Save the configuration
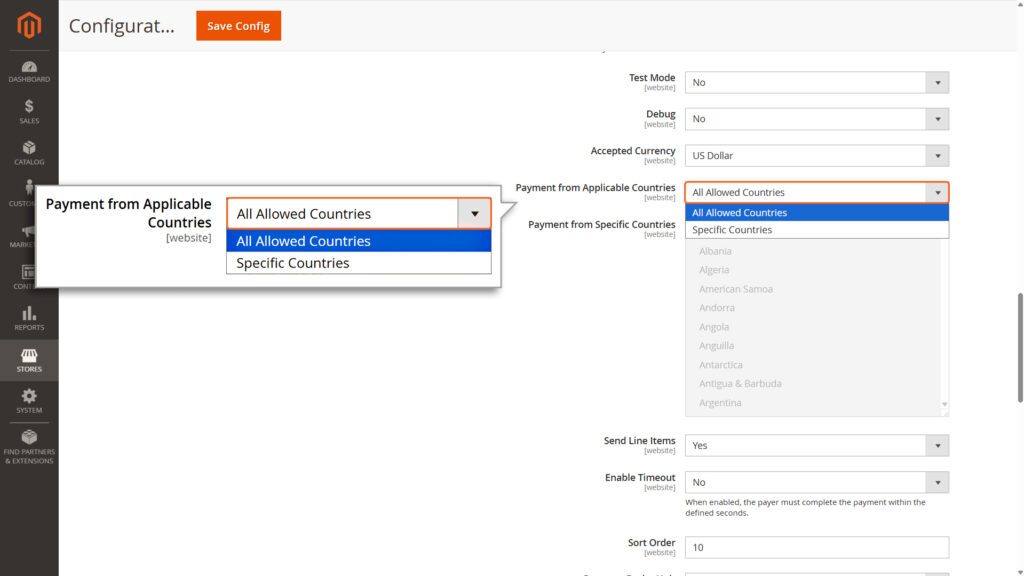Image resolution: width=1024 pixels, height=576 pixels. tap(238, 26)
